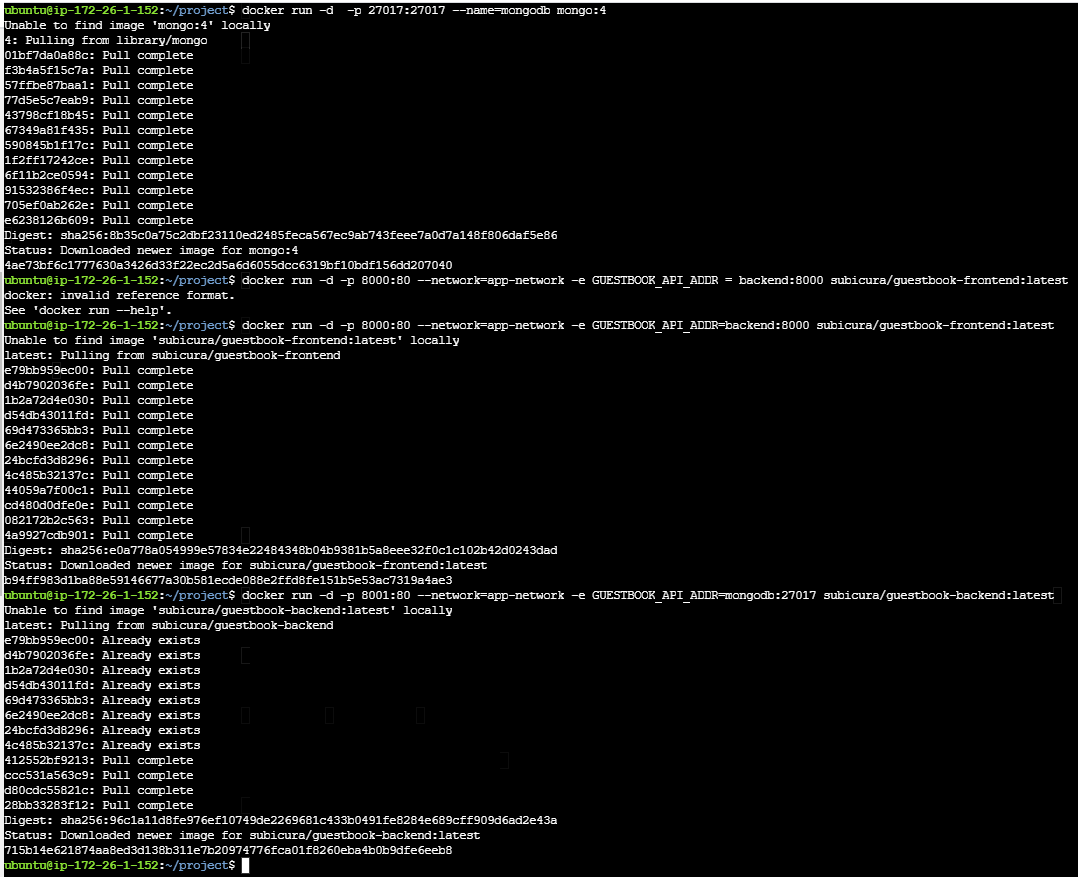The image size is (1078, 877).
Task: Select layer 4c485b32137c Already exists line
Action: [102, 746]
